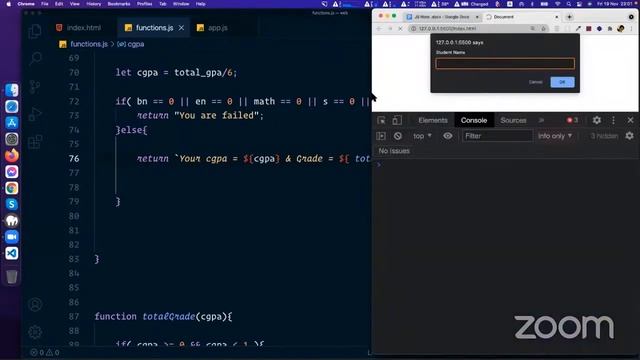Open console settings gear
Screen dimensions: 640x360
(629, 136)
